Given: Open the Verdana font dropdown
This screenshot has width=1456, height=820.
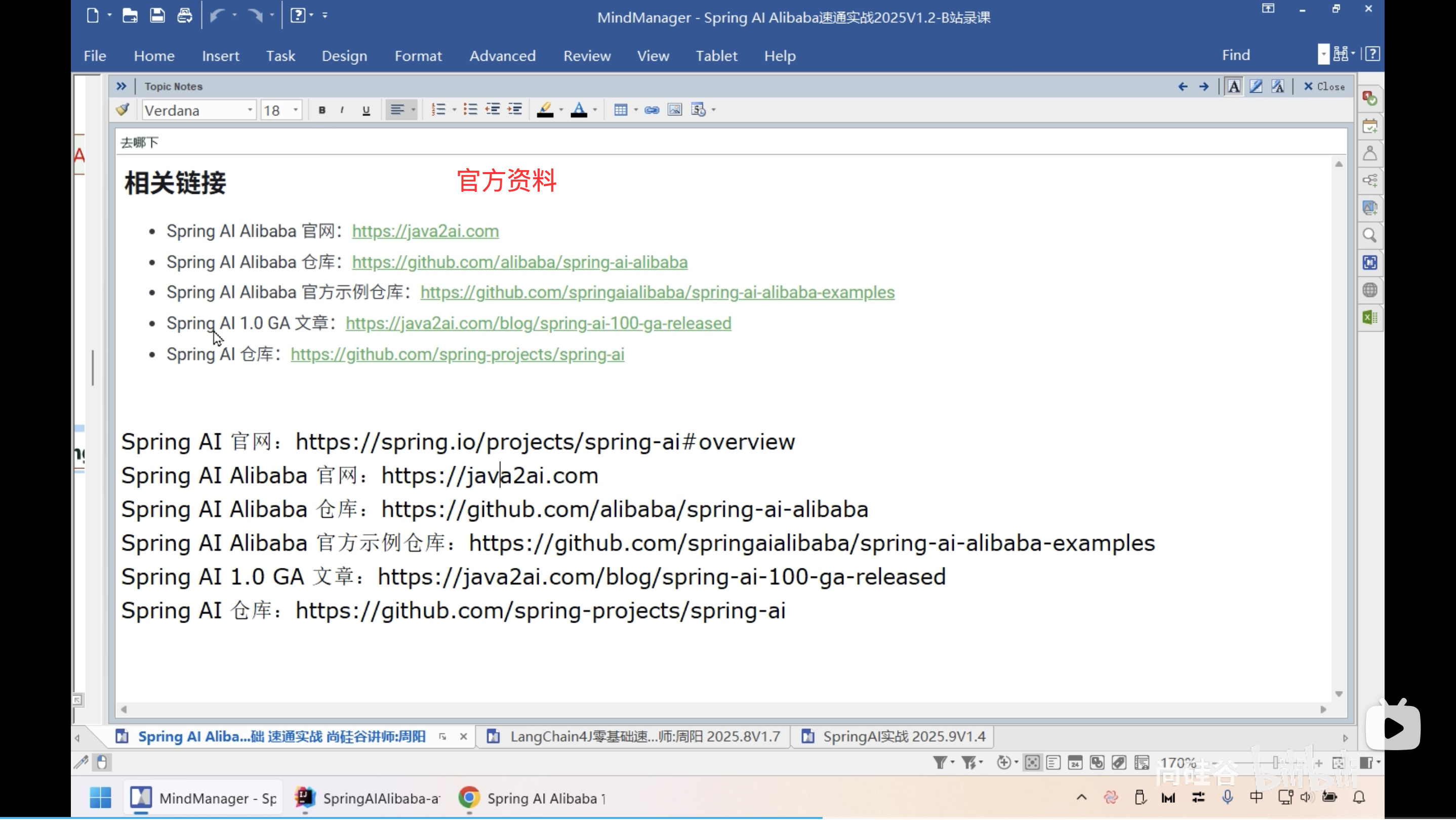Looking at the screenshot, I should pos(250,110).
